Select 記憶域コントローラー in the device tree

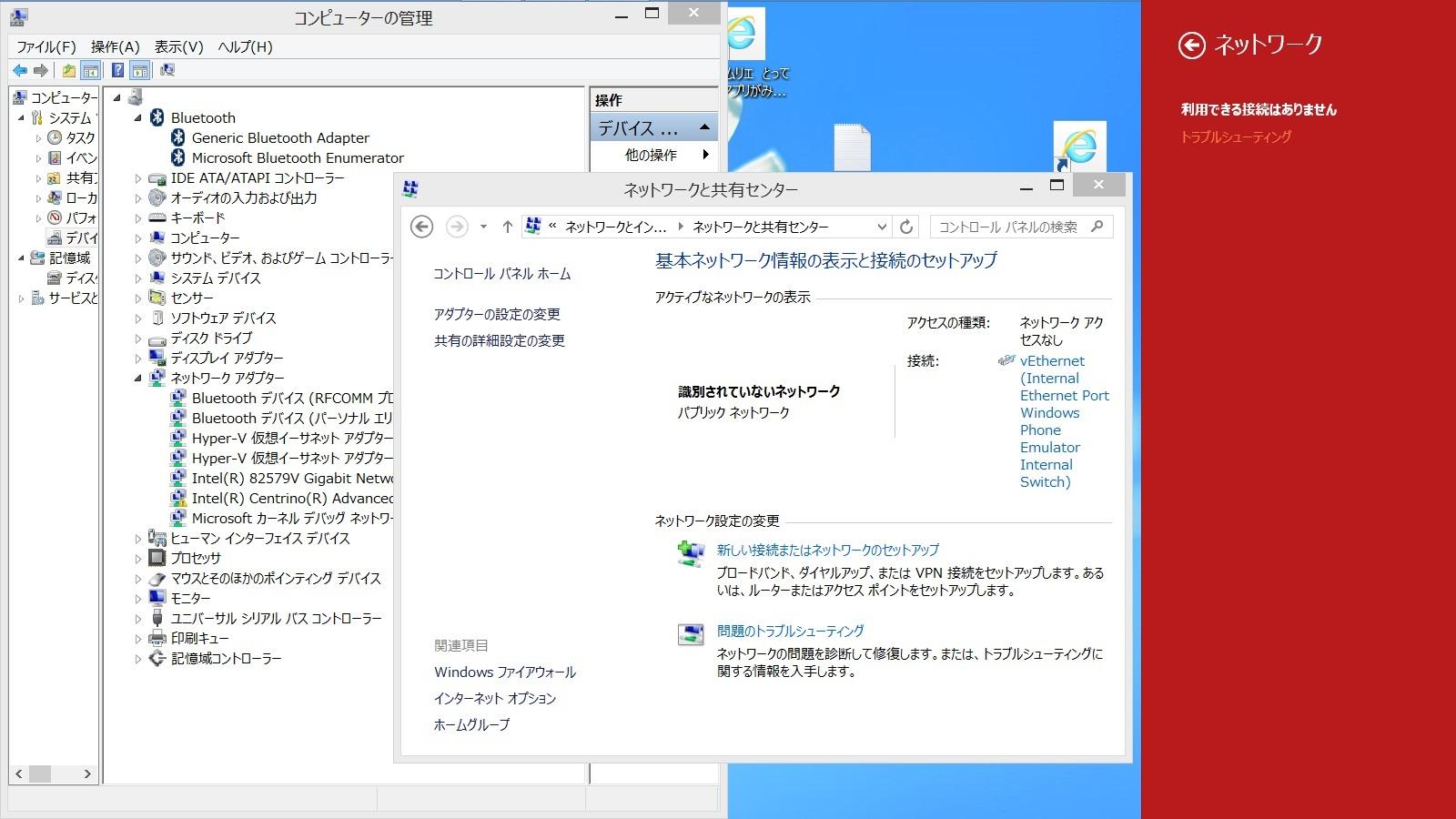226,658
